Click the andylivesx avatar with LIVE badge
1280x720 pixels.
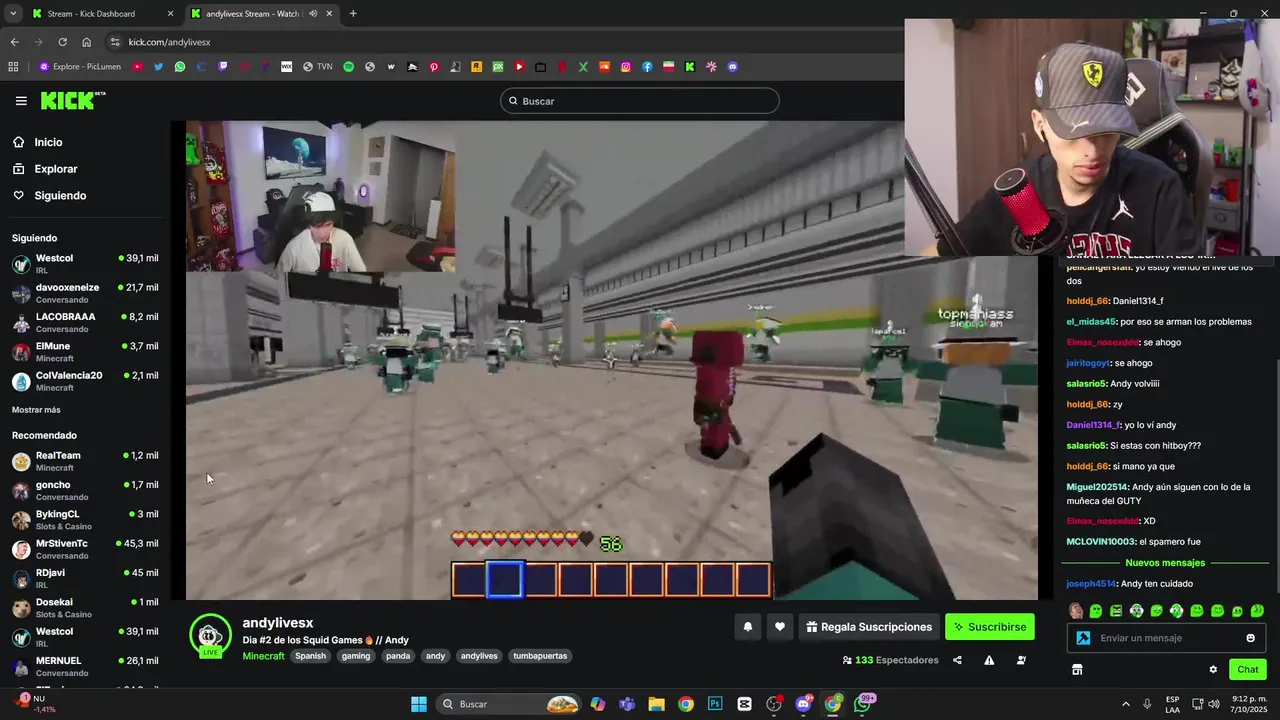(210, 636)
